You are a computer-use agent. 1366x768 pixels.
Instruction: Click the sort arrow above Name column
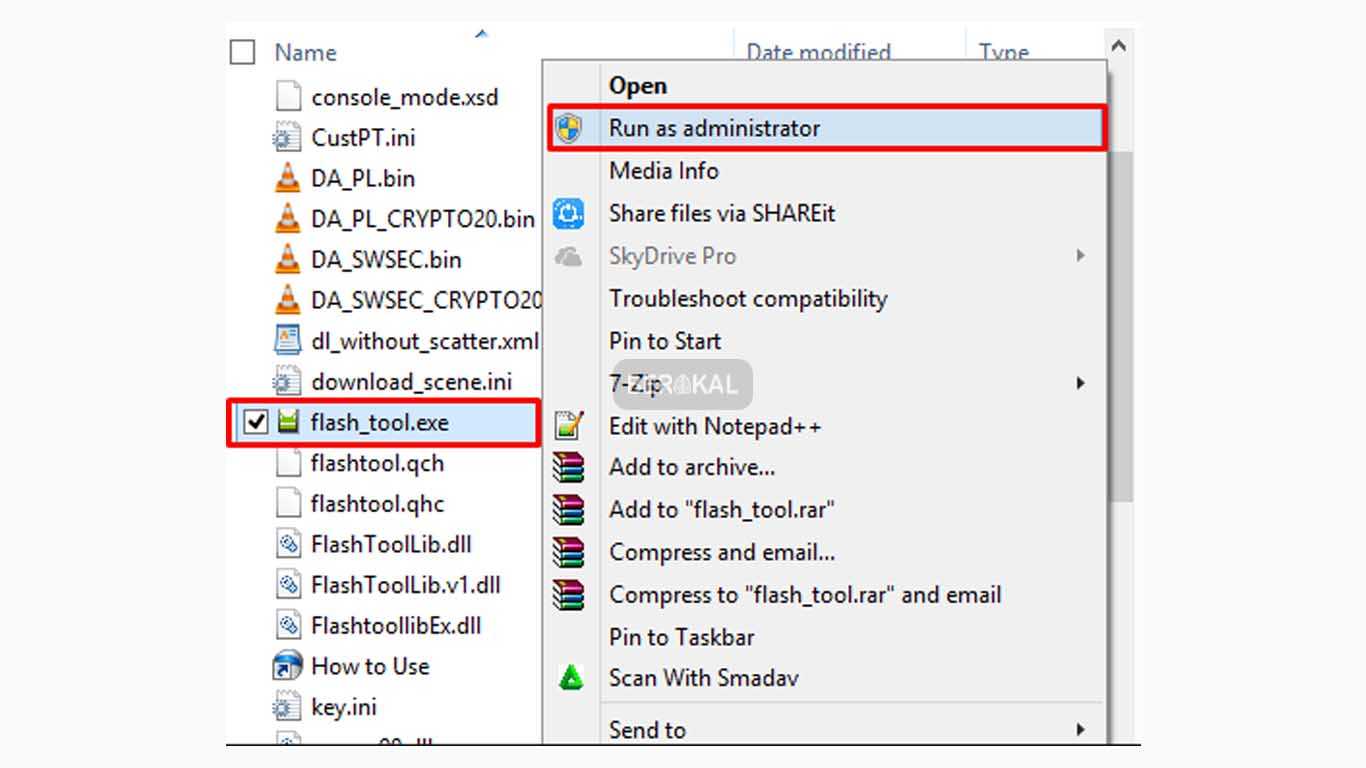(481, 34)
